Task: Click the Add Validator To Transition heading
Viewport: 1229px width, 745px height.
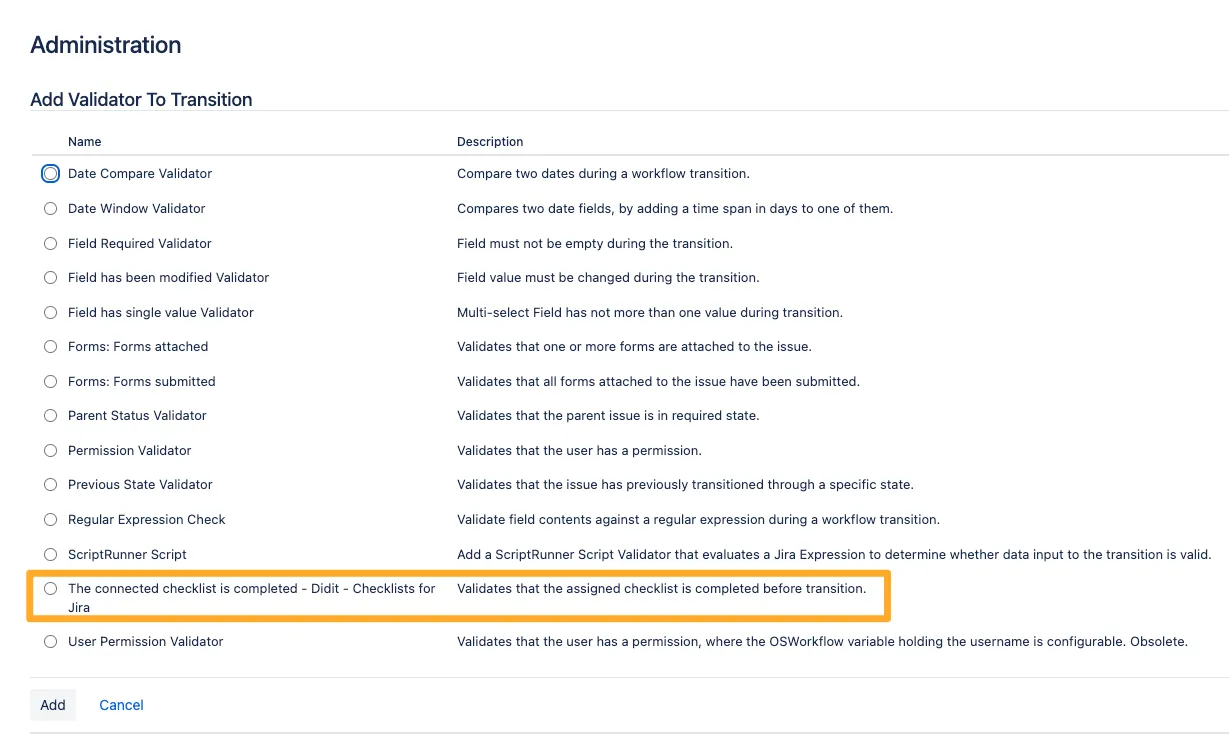Action: coord(141,100)
